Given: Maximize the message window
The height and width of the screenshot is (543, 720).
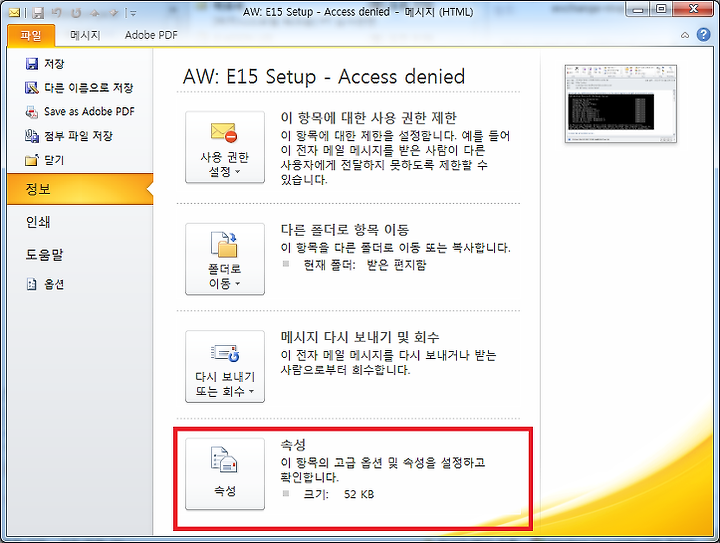Looking at the screenshot, I should point(661,9).
